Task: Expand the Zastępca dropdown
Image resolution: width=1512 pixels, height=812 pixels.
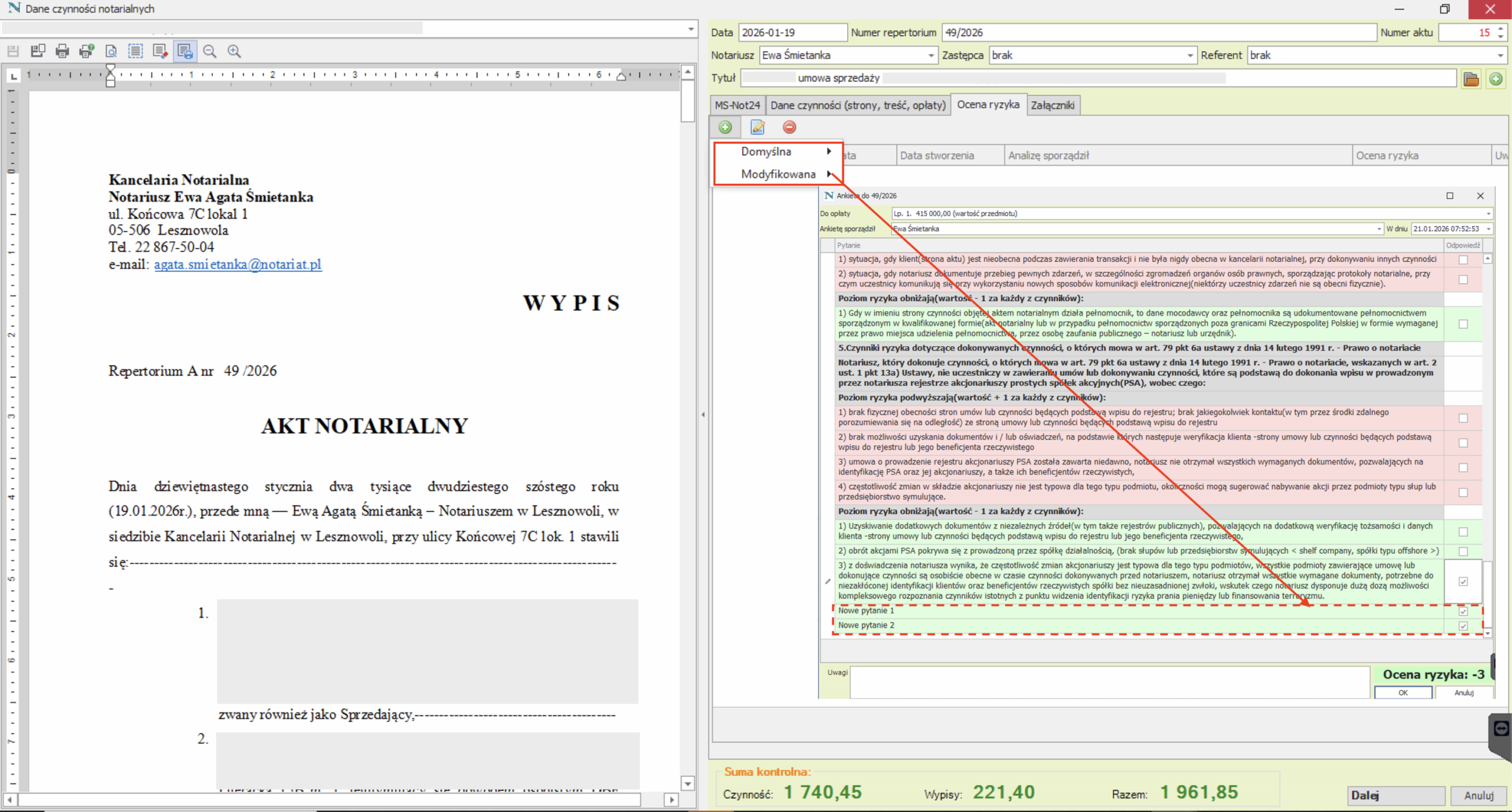Action: click(1190, 56)
